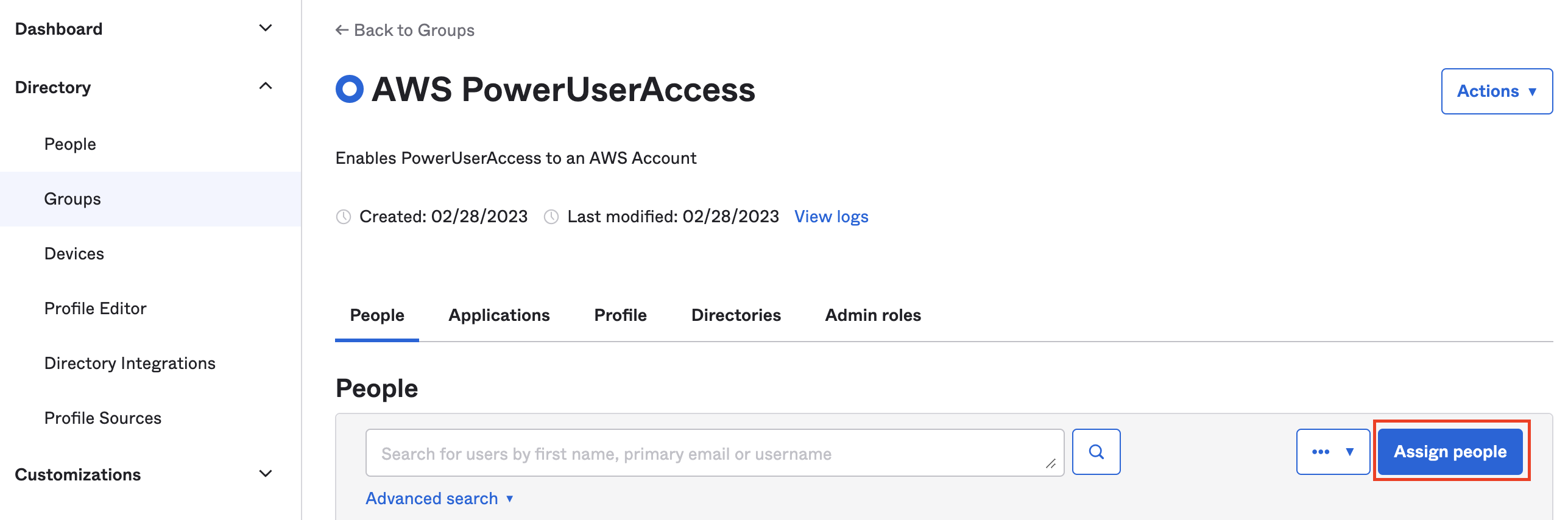Switch to the Applications tab
Viewport: 1568px width, 520px height.
click(499, 315)
